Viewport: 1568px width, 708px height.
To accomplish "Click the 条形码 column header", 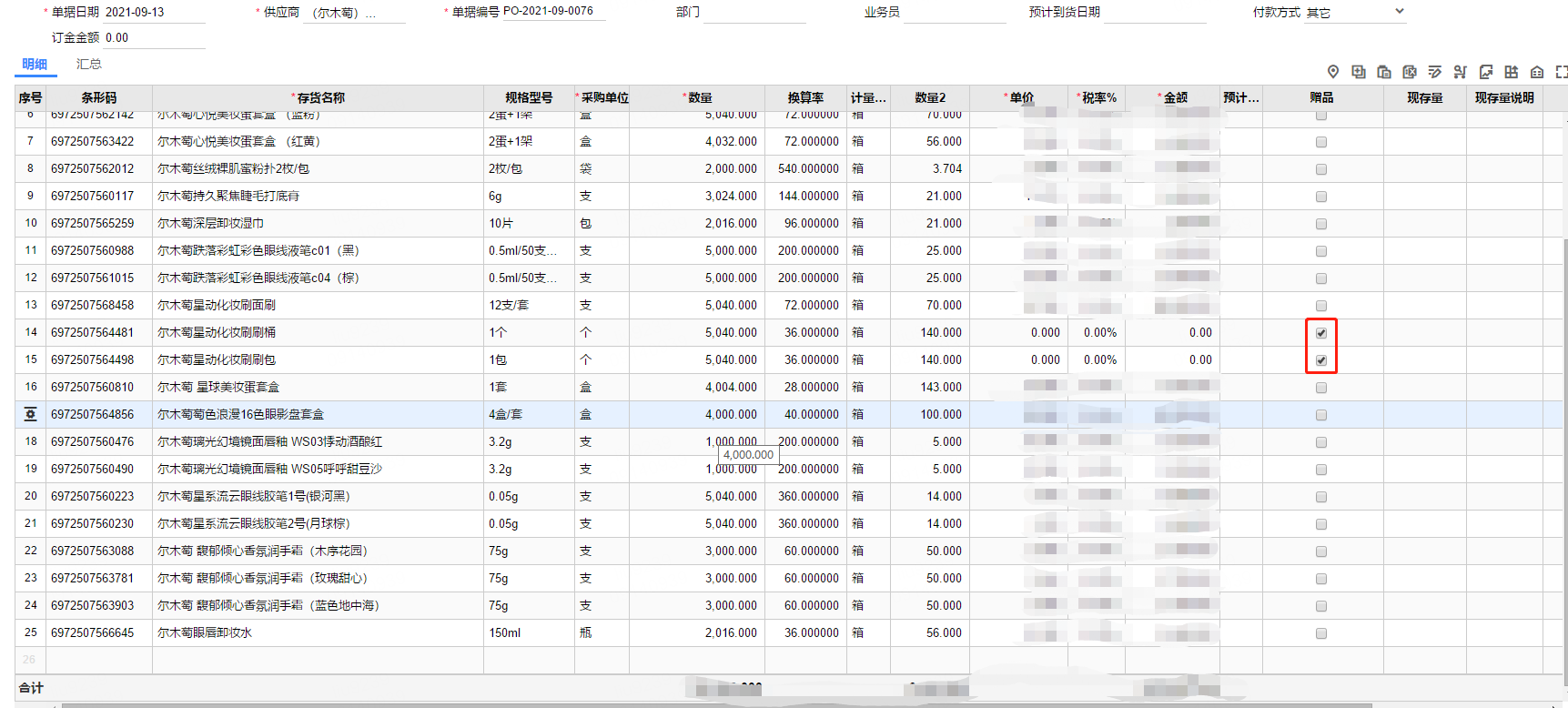I will point(99,97).
